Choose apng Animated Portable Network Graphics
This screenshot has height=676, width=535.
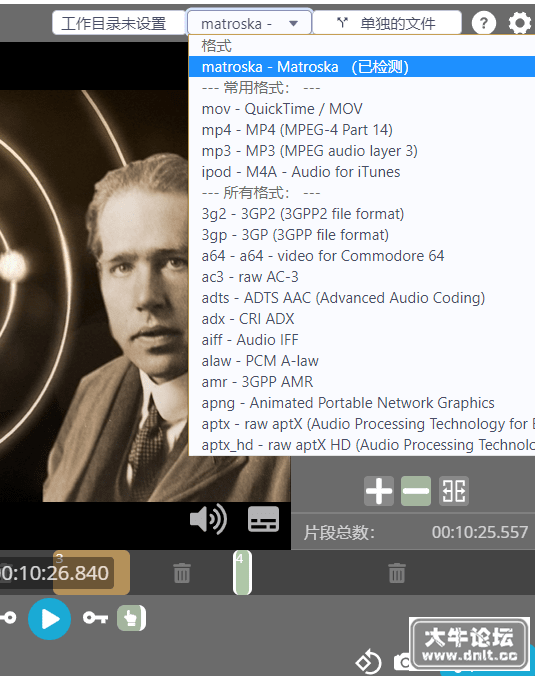pyautogui.click(x=362, y=403)
